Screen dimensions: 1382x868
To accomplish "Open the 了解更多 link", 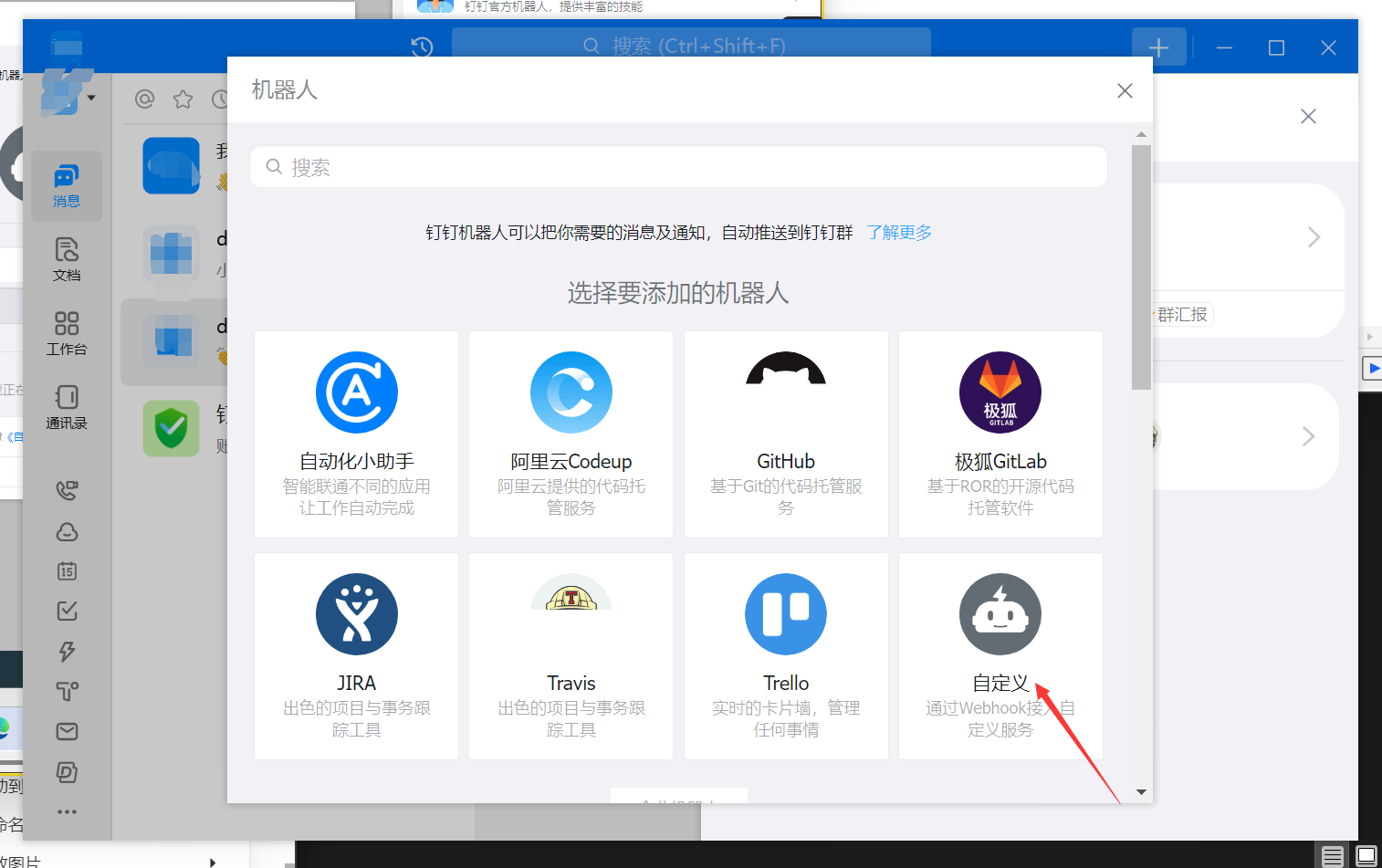I will point(899,233).
